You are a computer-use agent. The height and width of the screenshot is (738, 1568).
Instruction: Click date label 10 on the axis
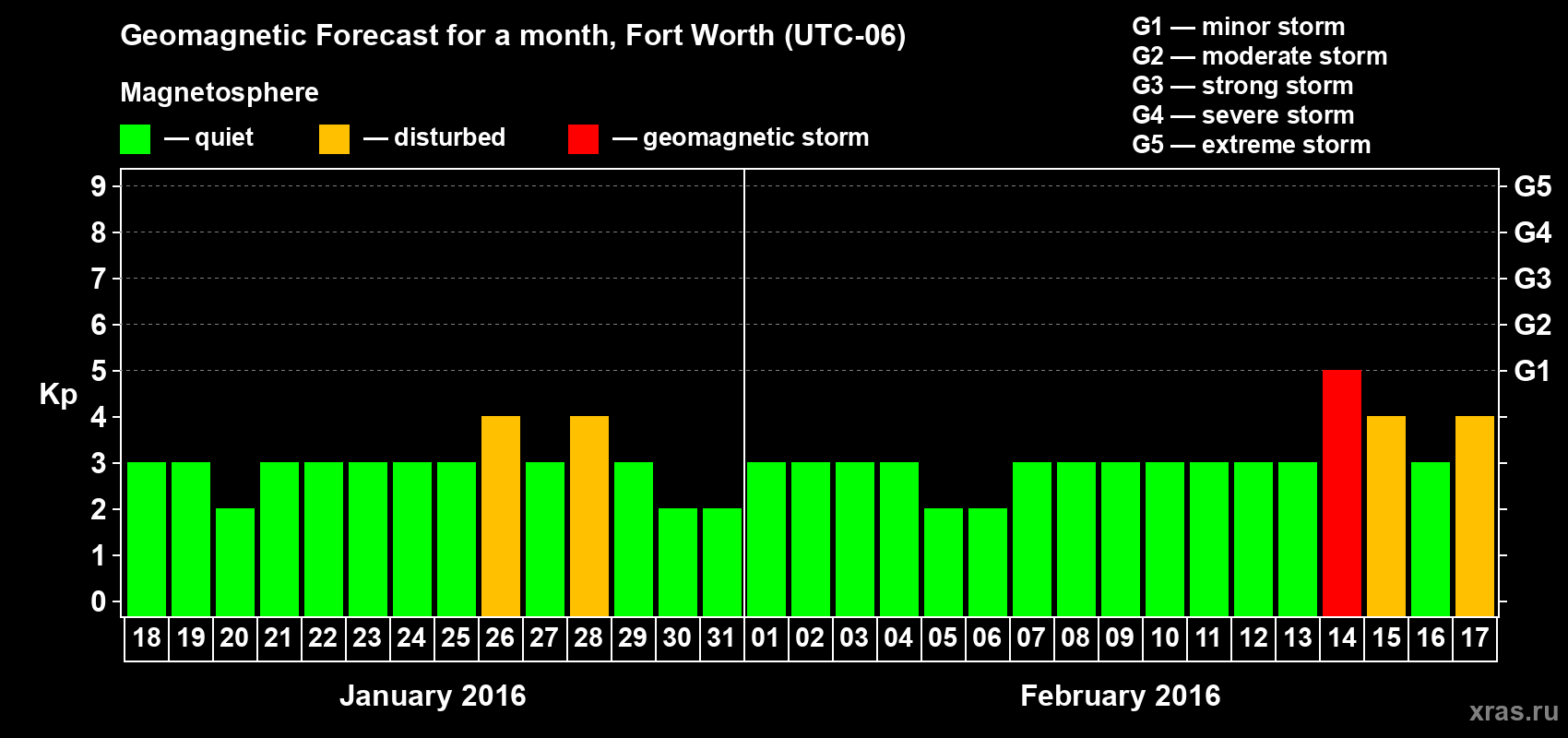point(1165,638)
